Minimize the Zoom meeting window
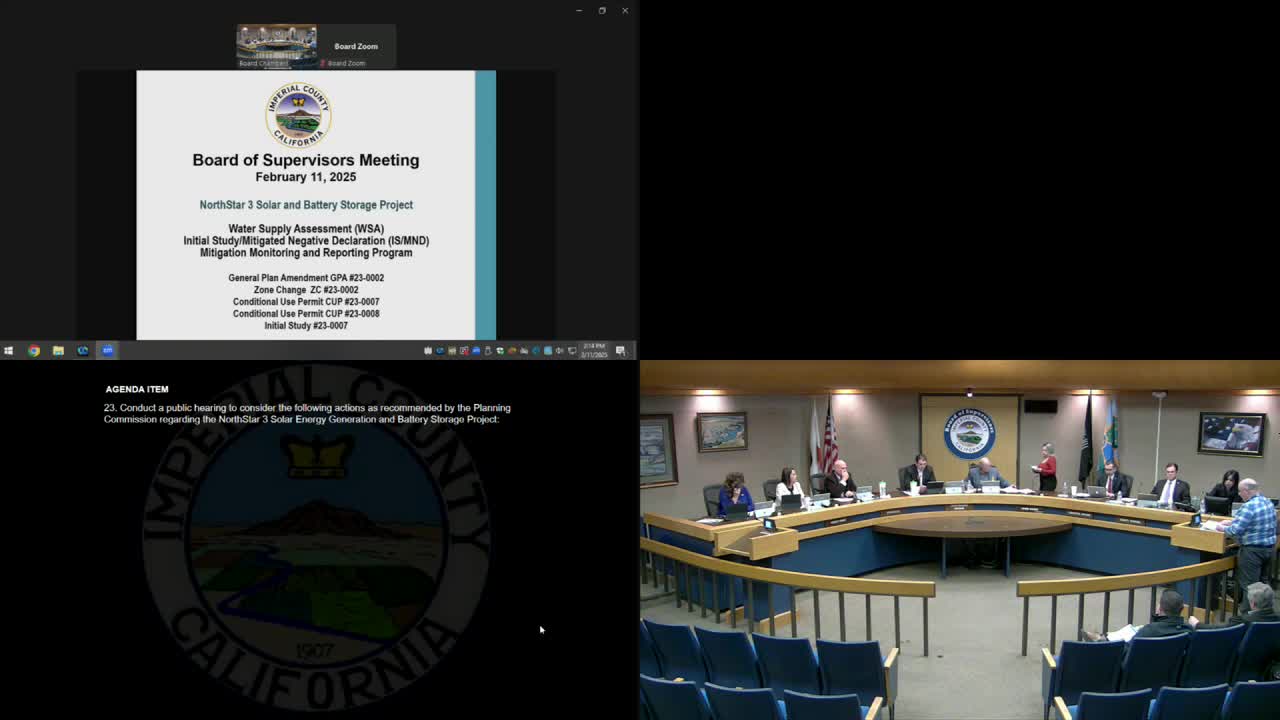Viewport: 1280px width, 720px height. [578, 10]
